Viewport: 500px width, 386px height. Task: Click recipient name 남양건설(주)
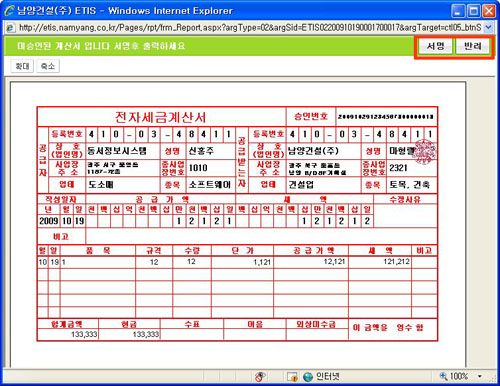coord(313,151)
